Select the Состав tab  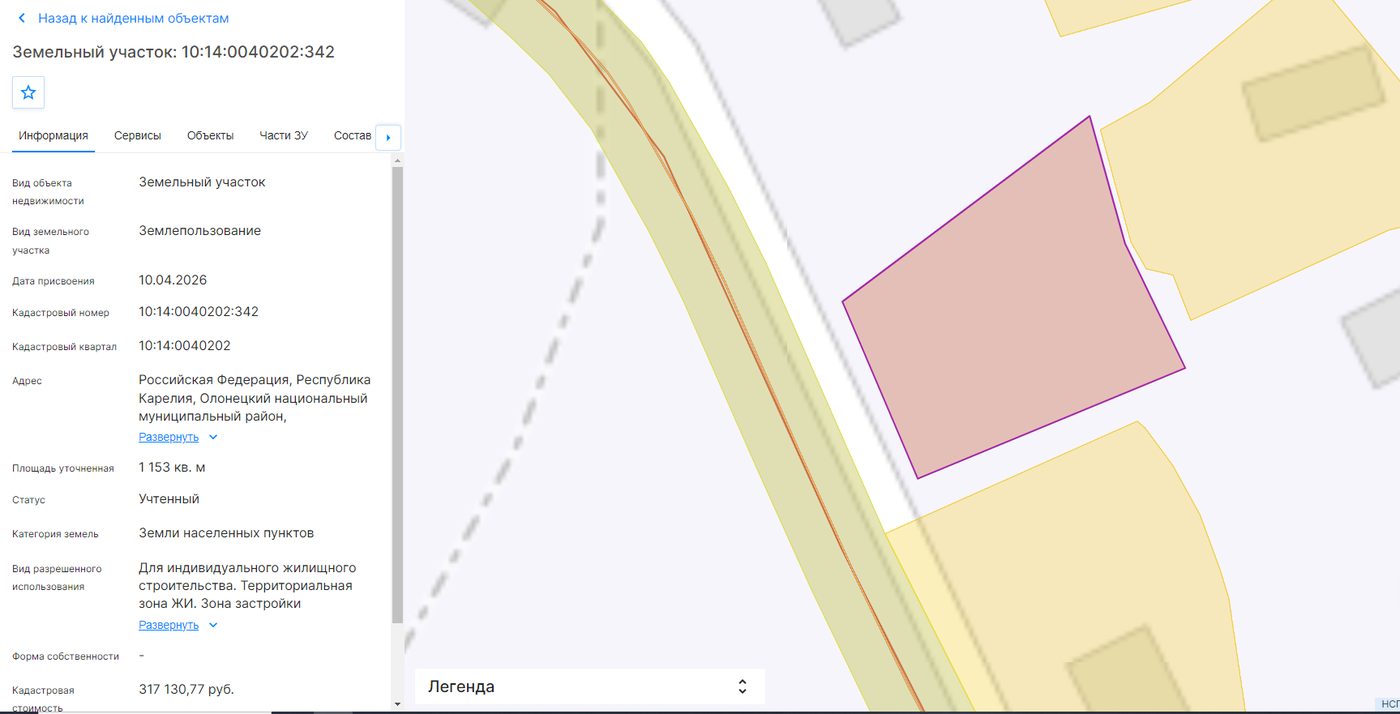(x=352, y=136)
